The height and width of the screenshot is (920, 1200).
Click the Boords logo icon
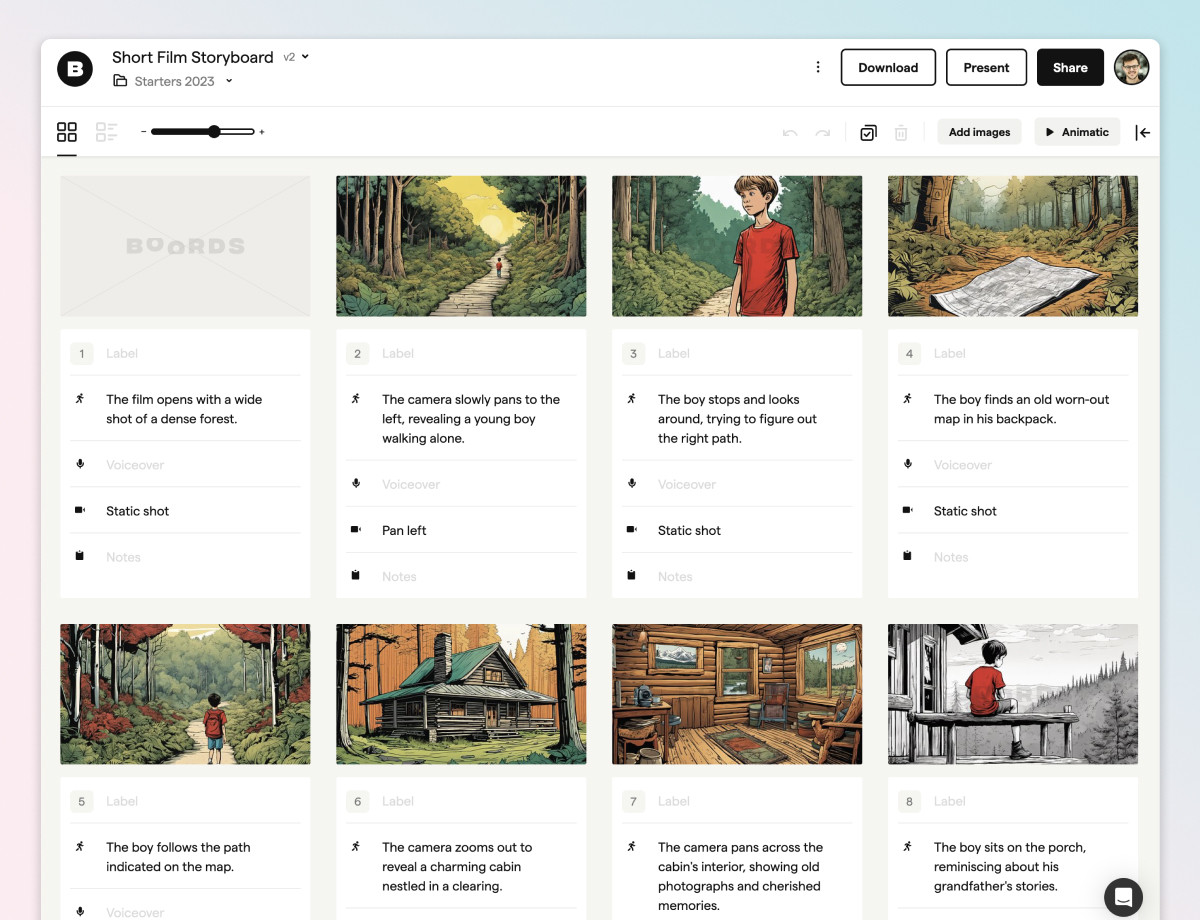75,68
